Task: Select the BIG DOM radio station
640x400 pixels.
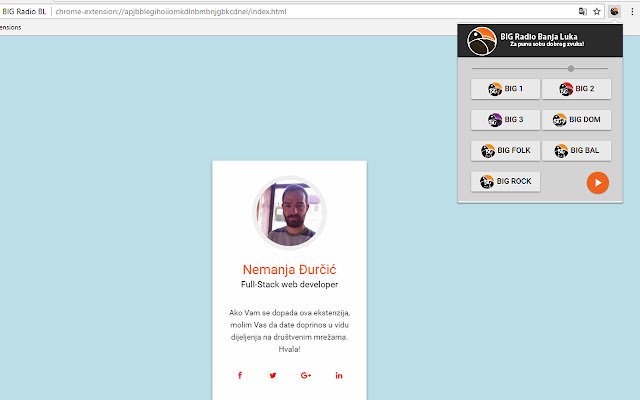Action: pyautogui.click(x=576, y=120)
